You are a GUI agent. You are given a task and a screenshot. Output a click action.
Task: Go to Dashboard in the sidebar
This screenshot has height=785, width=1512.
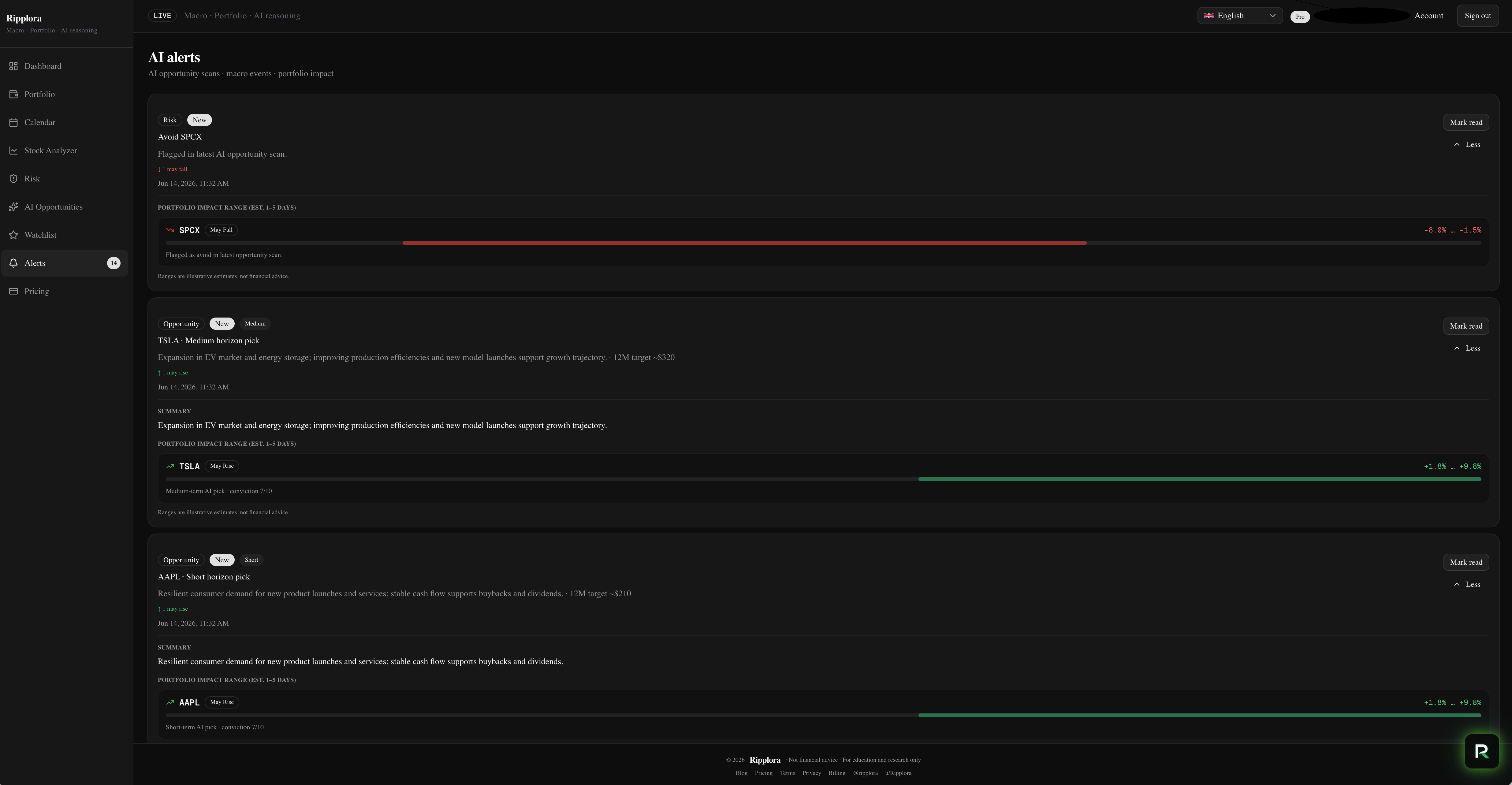[x=65, y=66]
